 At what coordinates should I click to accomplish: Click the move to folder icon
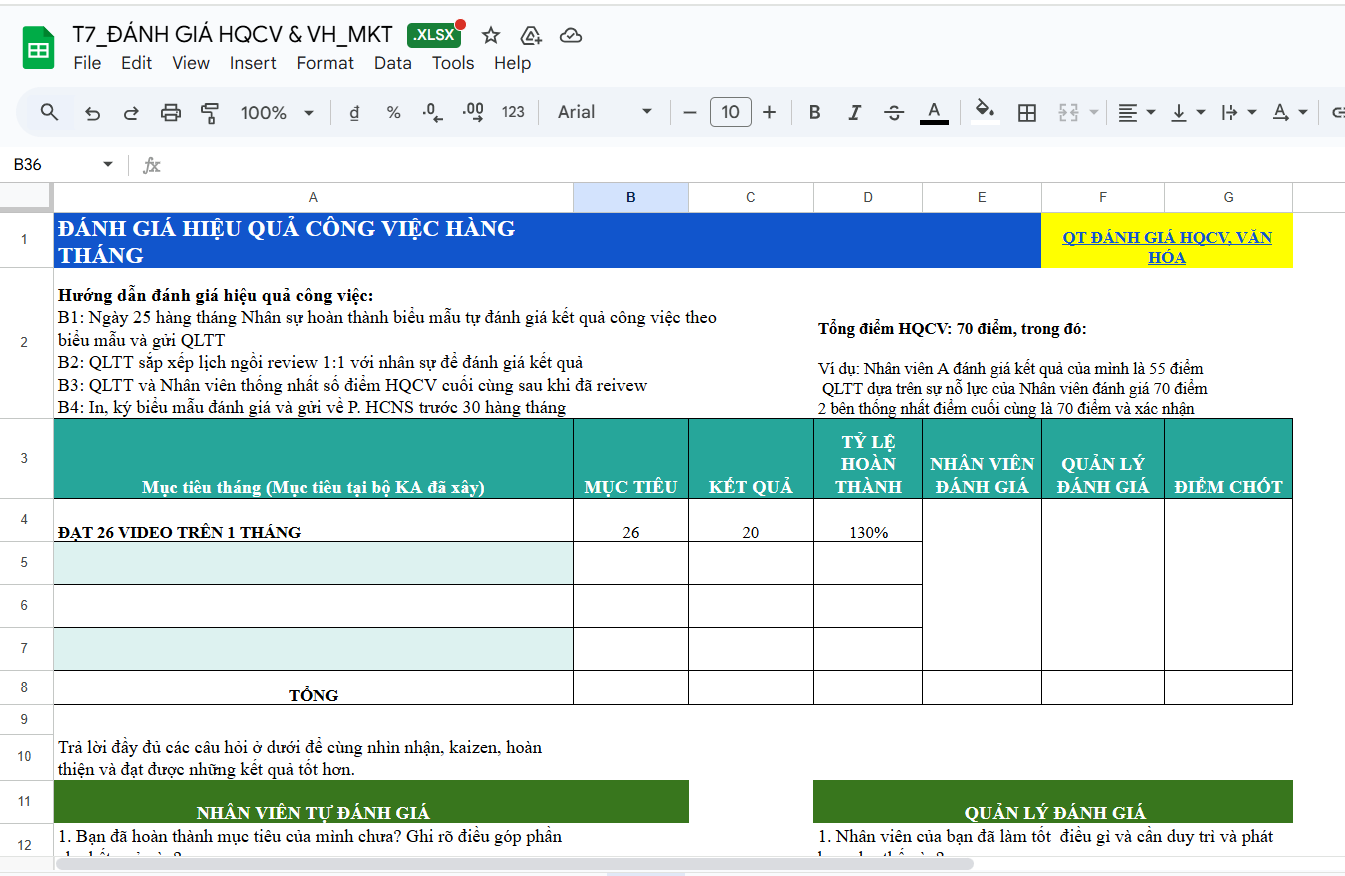pos(531,36)
